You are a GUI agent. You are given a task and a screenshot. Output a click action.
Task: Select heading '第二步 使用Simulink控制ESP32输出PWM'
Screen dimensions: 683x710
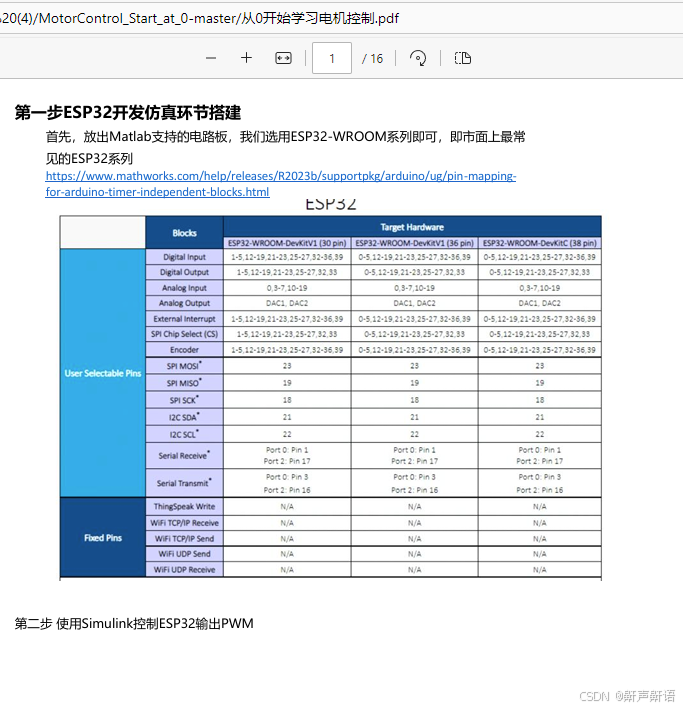pyautogui.click(x=134, y=624)
